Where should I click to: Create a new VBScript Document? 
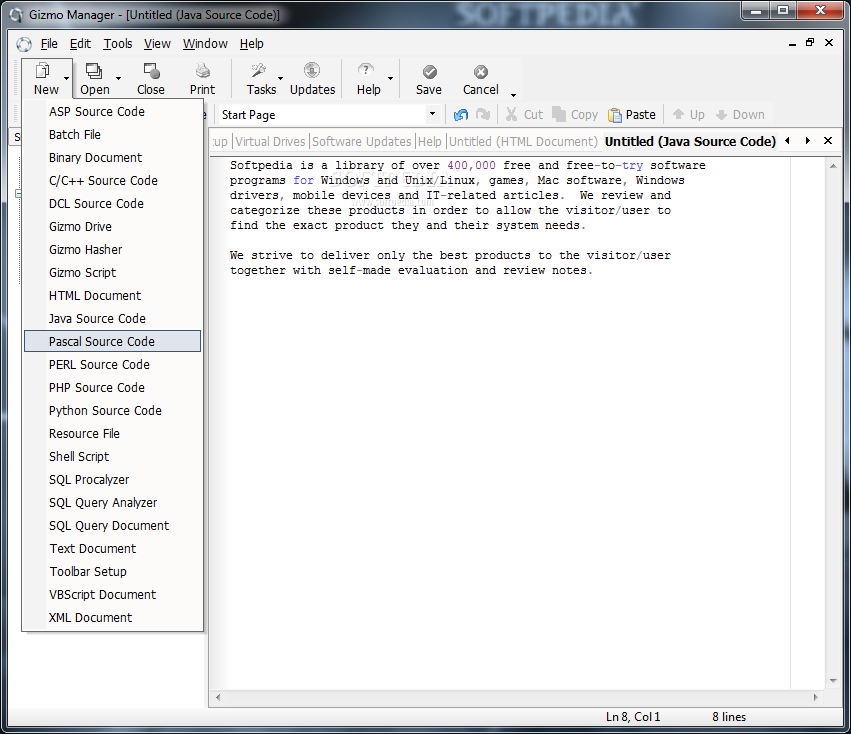pyautogui.click(x=112, y=594)
